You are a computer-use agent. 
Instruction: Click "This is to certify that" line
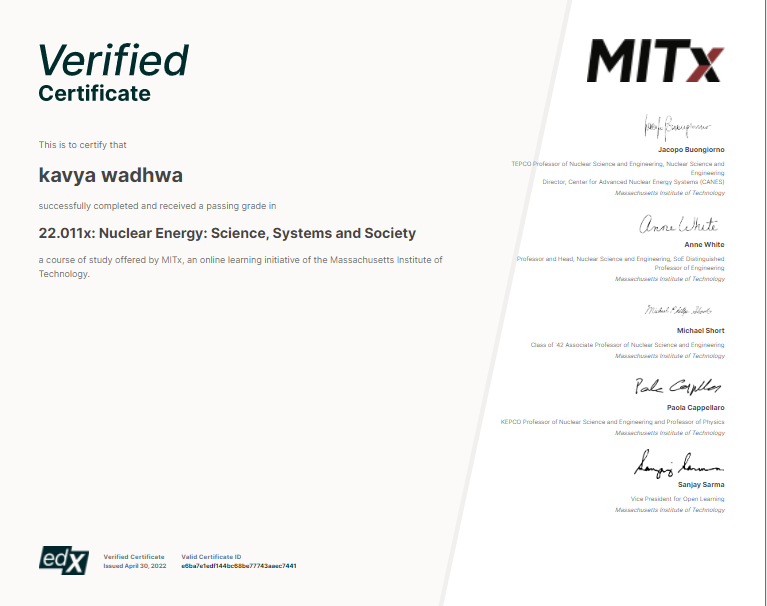coord(83,145)
